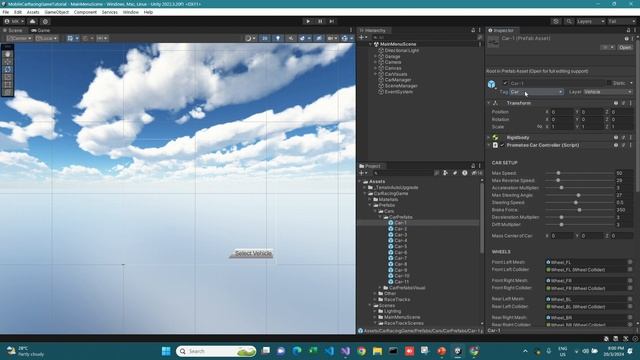
Task: Toggle hidden objects visibility in Scene toolbar
Action: (x=319, y=38)
